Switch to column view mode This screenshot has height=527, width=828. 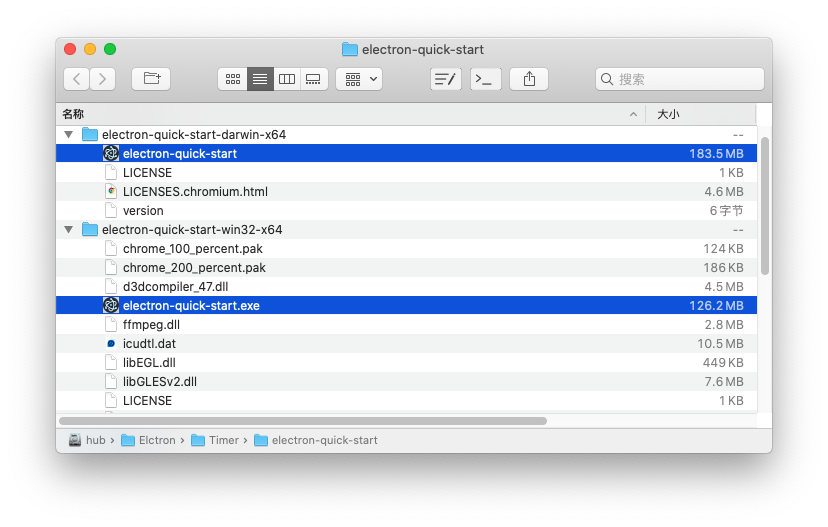287,79
